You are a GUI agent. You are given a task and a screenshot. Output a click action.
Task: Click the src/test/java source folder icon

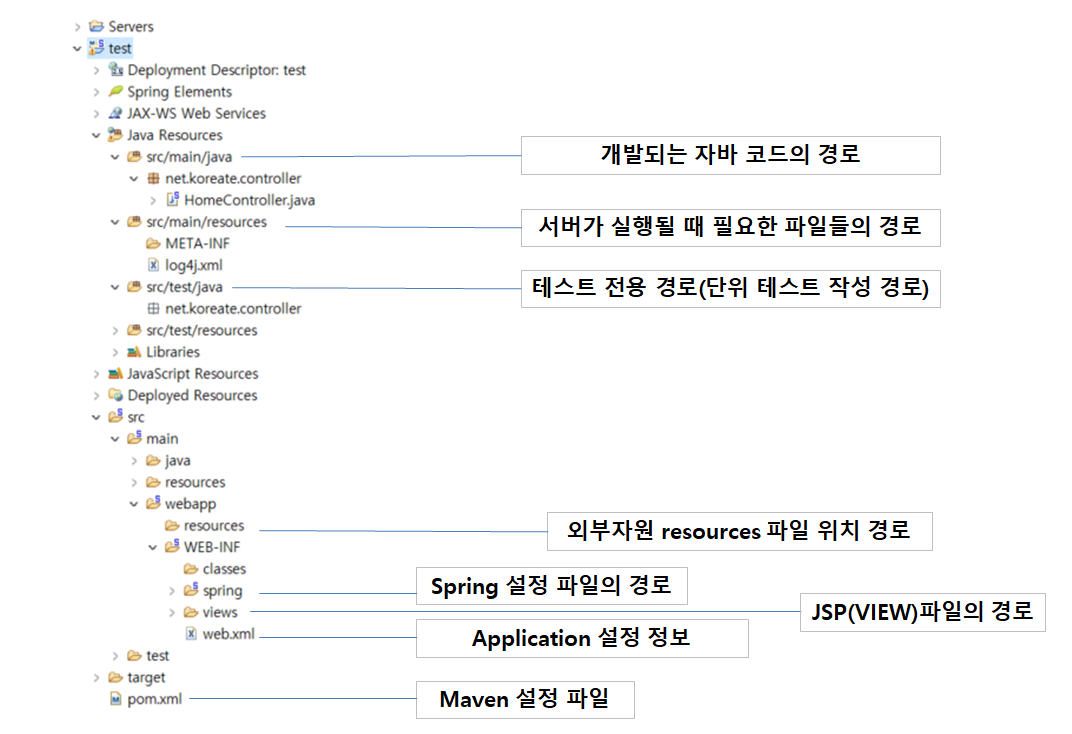(x=135, y=286)
